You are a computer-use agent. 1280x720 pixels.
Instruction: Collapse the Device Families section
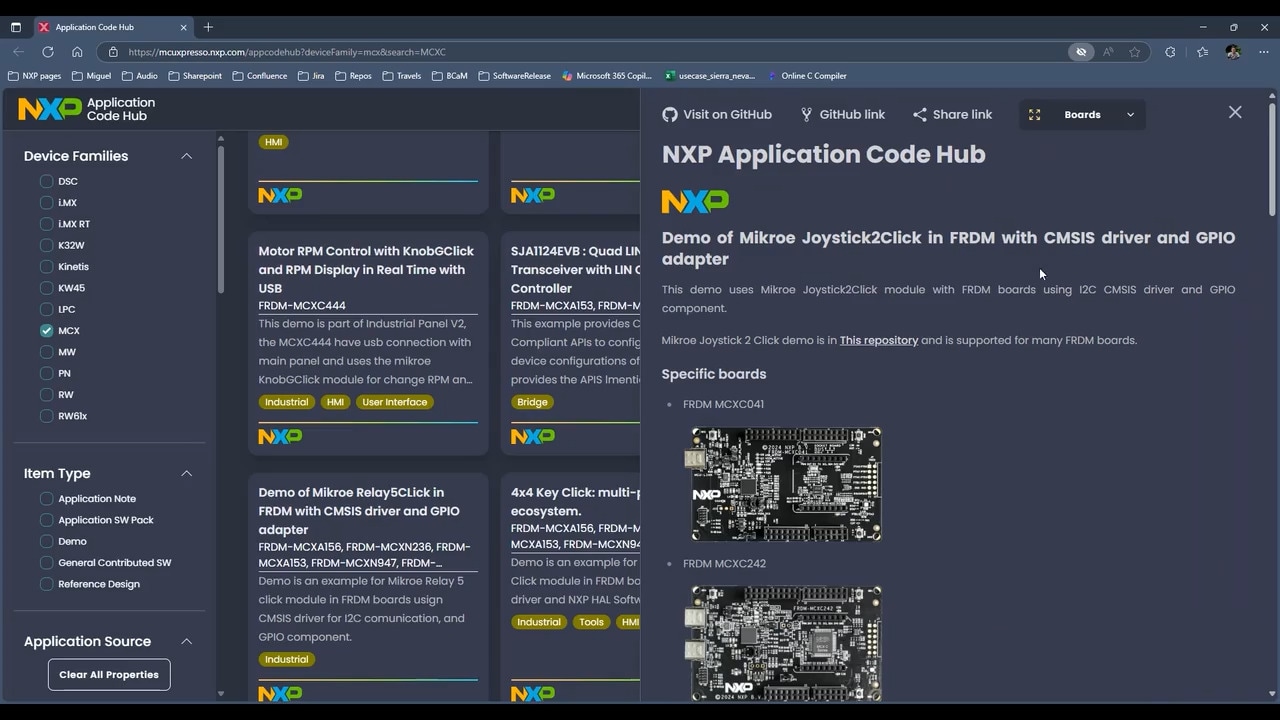(186, 156)
